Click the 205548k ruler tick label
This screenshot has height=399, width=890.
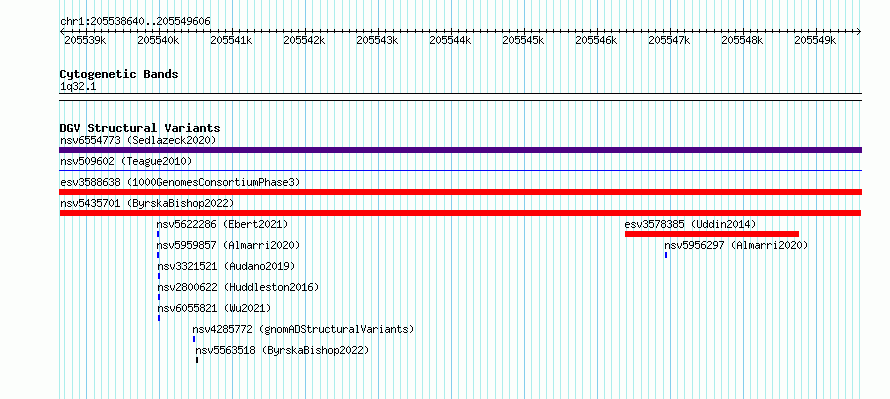[x=742, y=40]
